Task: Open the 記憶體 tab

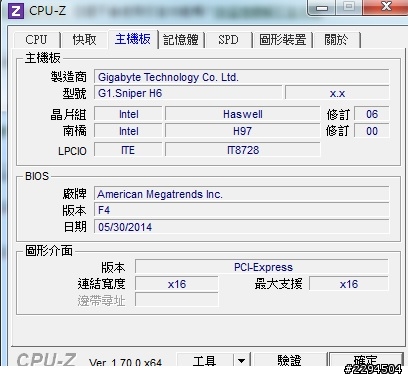Action: [181, 40]
